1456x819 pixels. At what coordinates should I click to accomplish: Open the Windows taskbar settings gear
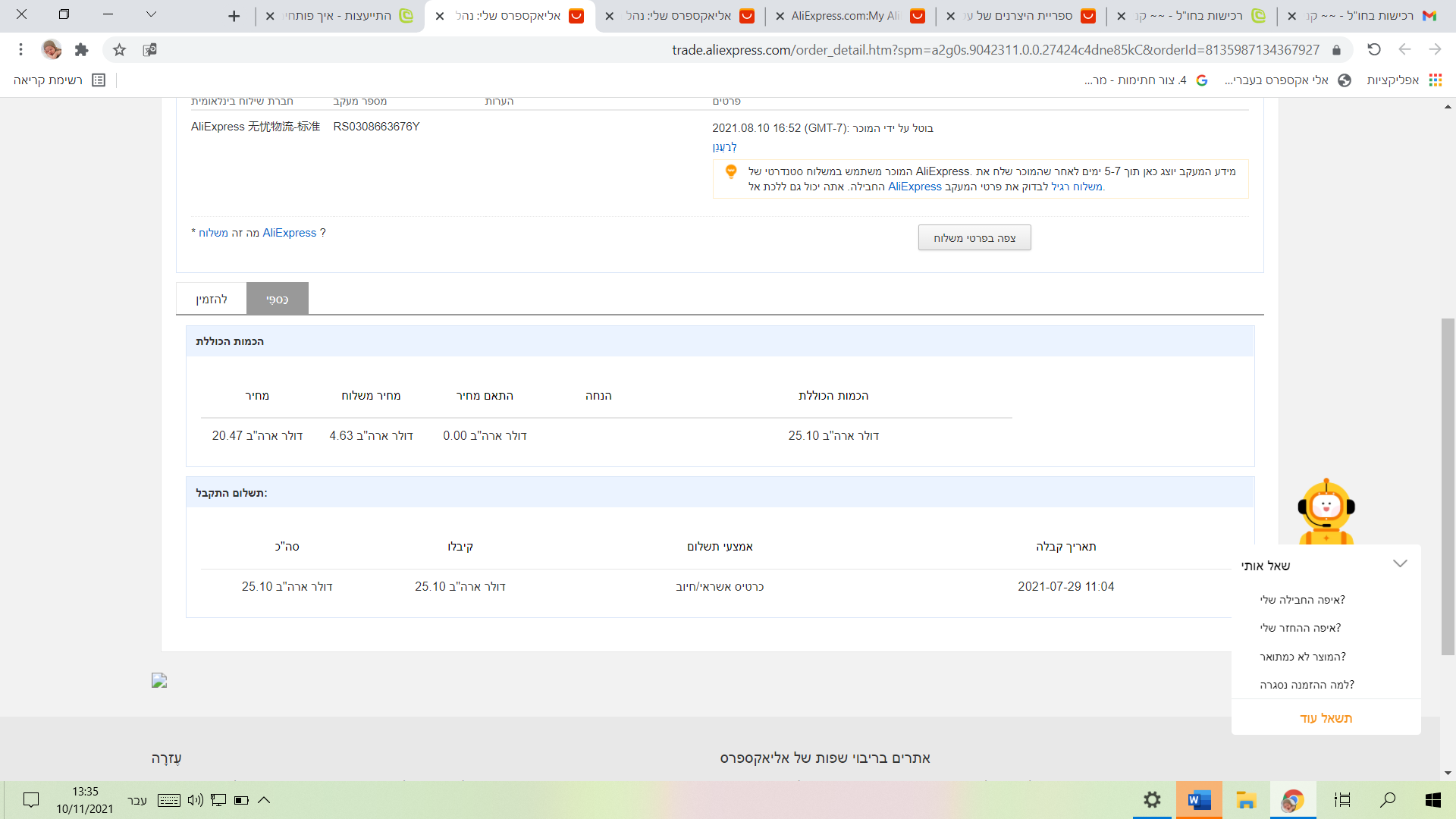click(x=1152, y=800)
